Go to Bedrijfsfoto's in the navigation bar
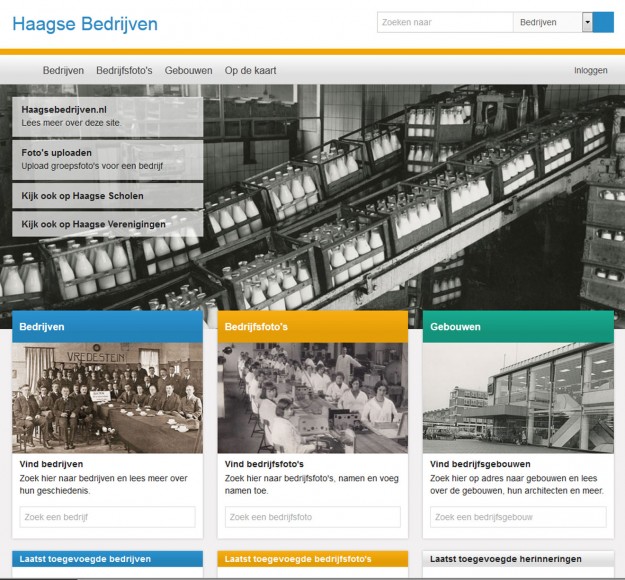This screenshot has width=625, height=580. (124, 71)
